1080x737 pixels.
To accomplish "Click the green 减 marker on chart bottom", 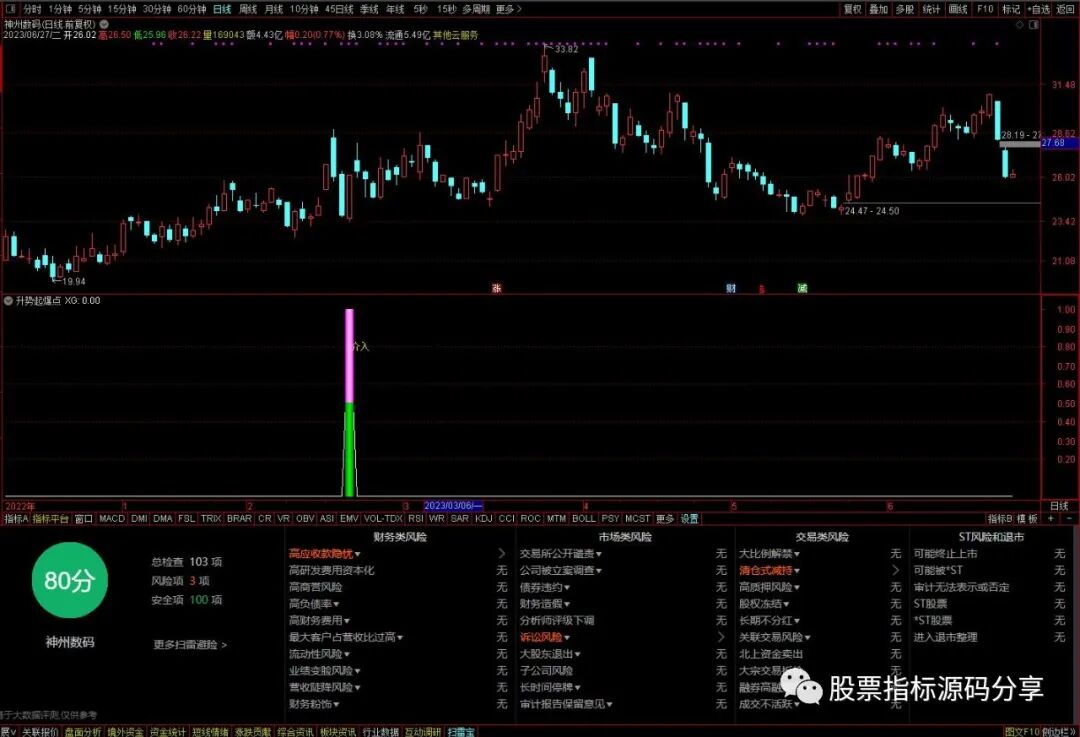I will pyautogui.click(x=802, y=288).
